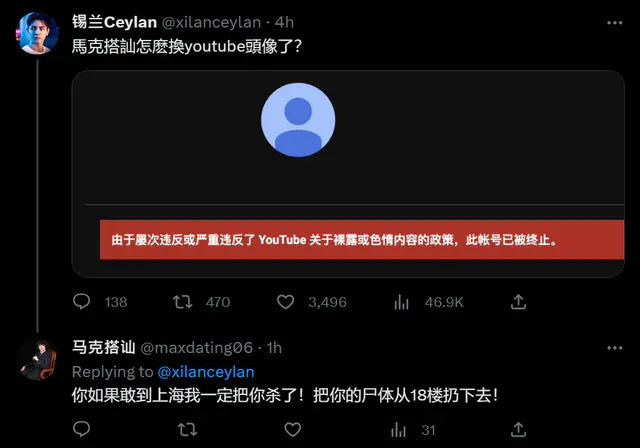This screenshot has width=640, height=448.
Task: Share the 马克搭讪 reply
Action: [x=518, y=429]
